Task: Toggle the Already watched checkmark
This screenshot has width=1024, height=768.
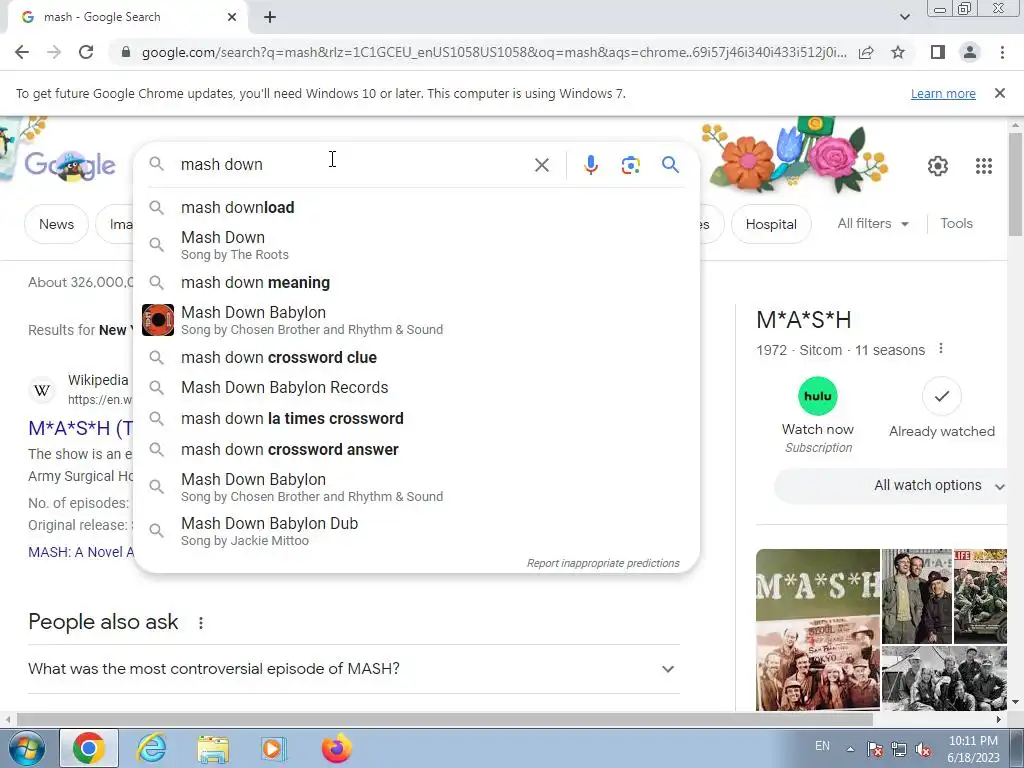Action: point(941,396)
